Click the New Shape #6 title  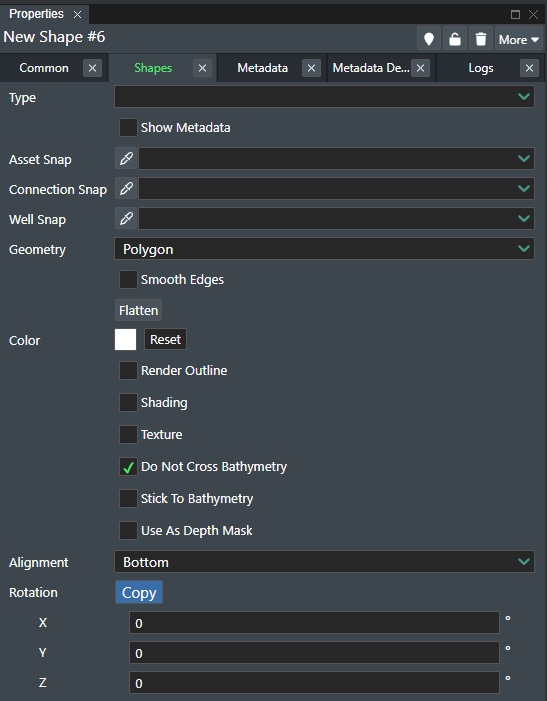coord(54,37)
